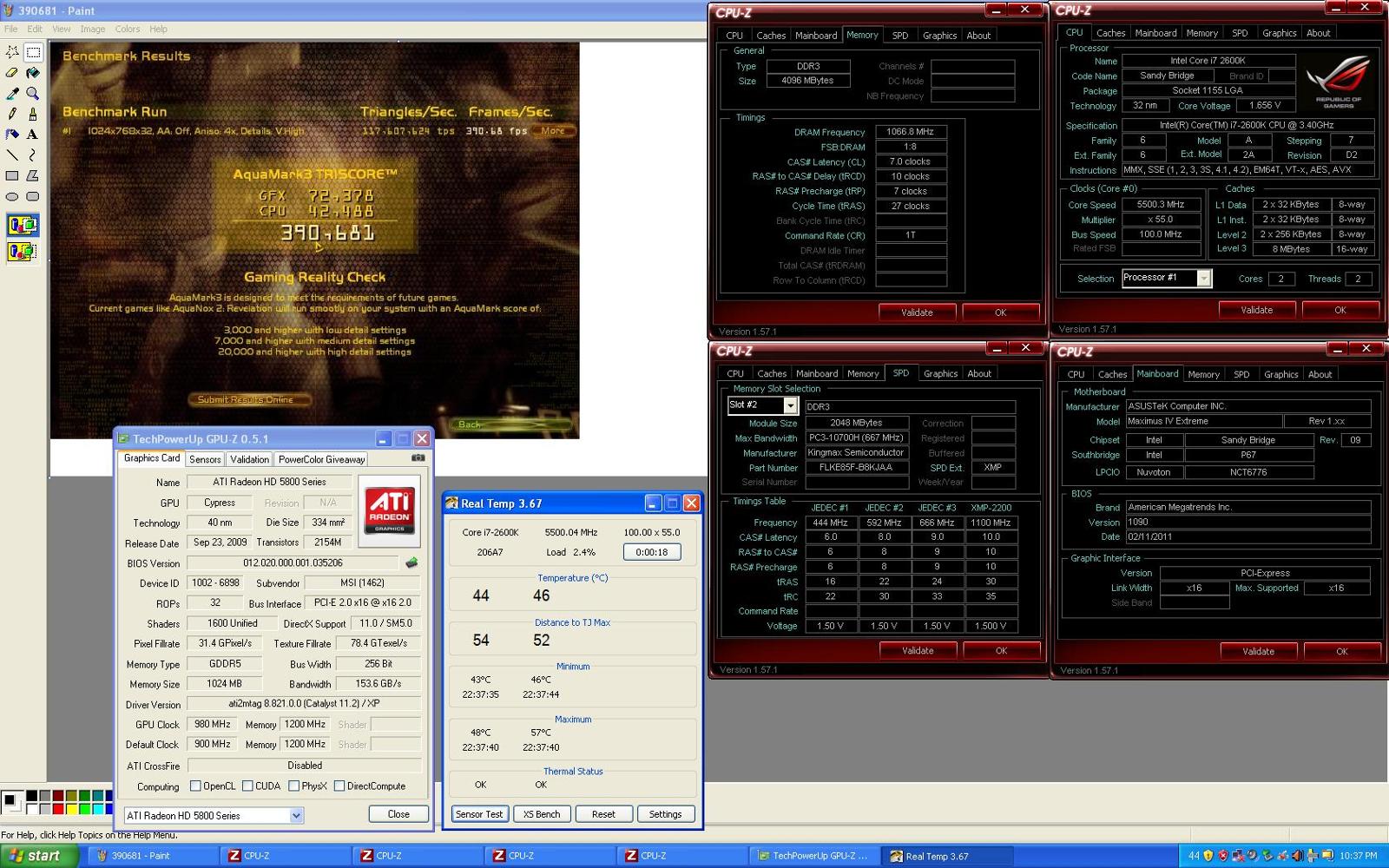
Task: Enable the OpenCL checkbox in GPU-Z
Action: (x=196, y=786)
